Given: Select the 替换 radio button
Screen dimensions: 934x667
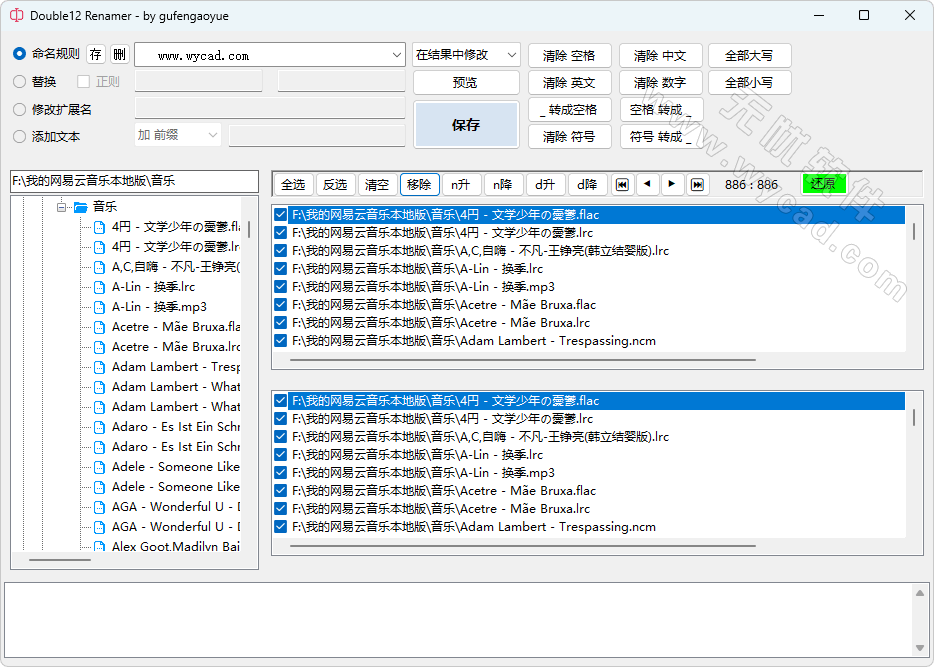Looking at the screenshot, I should click(x=18, y=81).
